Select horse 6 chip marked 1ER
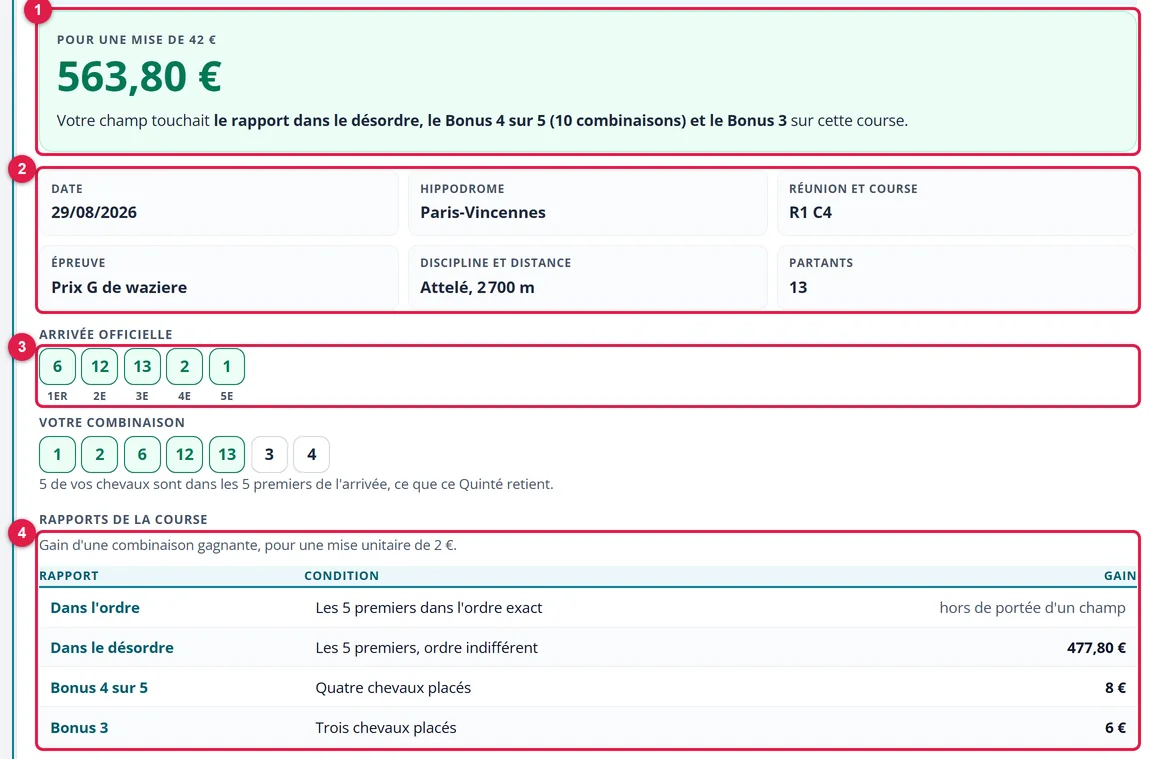Viewport: 1149px width, 759px height. tap(57, 366)
